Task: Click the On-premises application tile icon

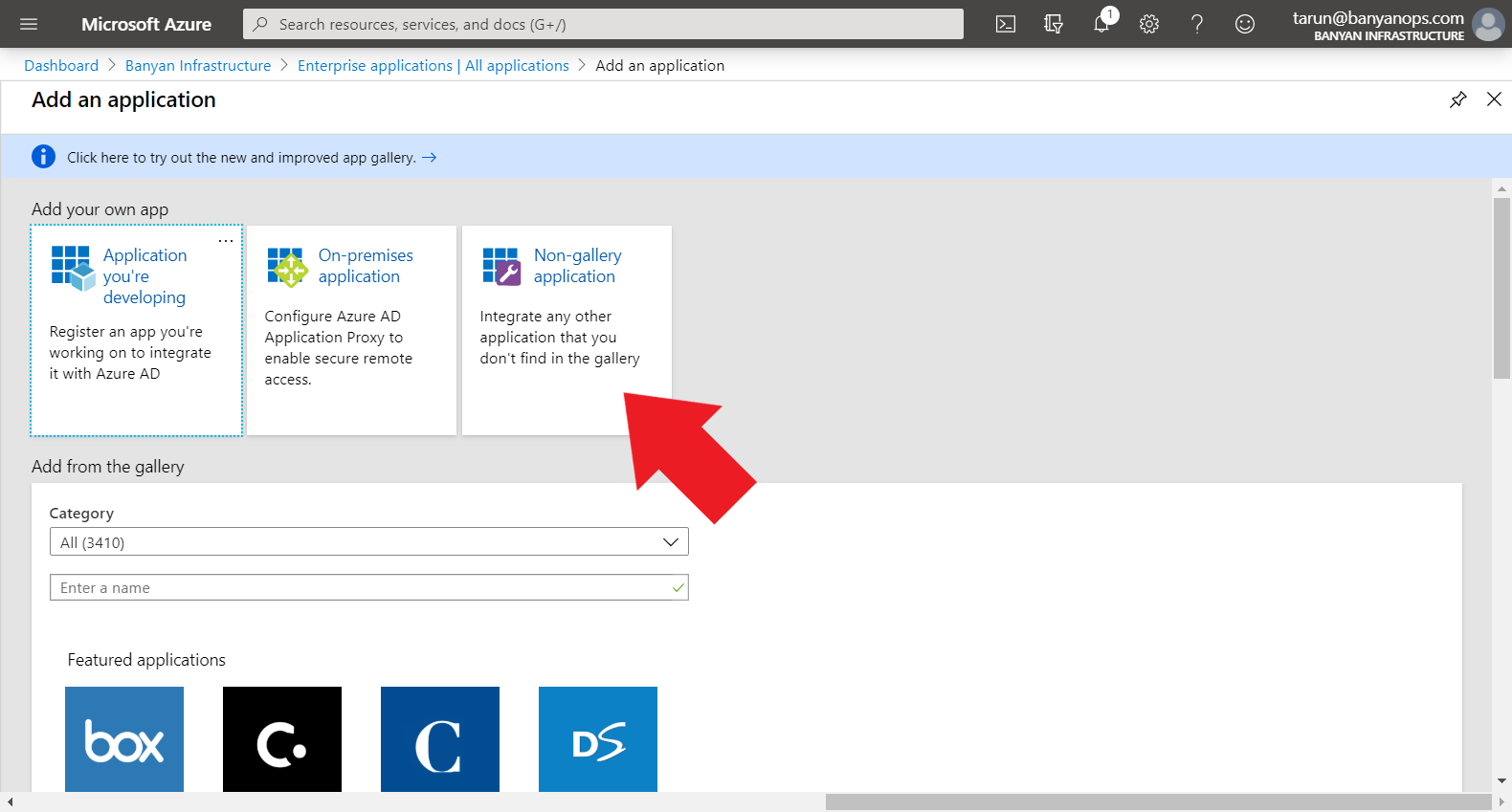Action: (287, 267)
